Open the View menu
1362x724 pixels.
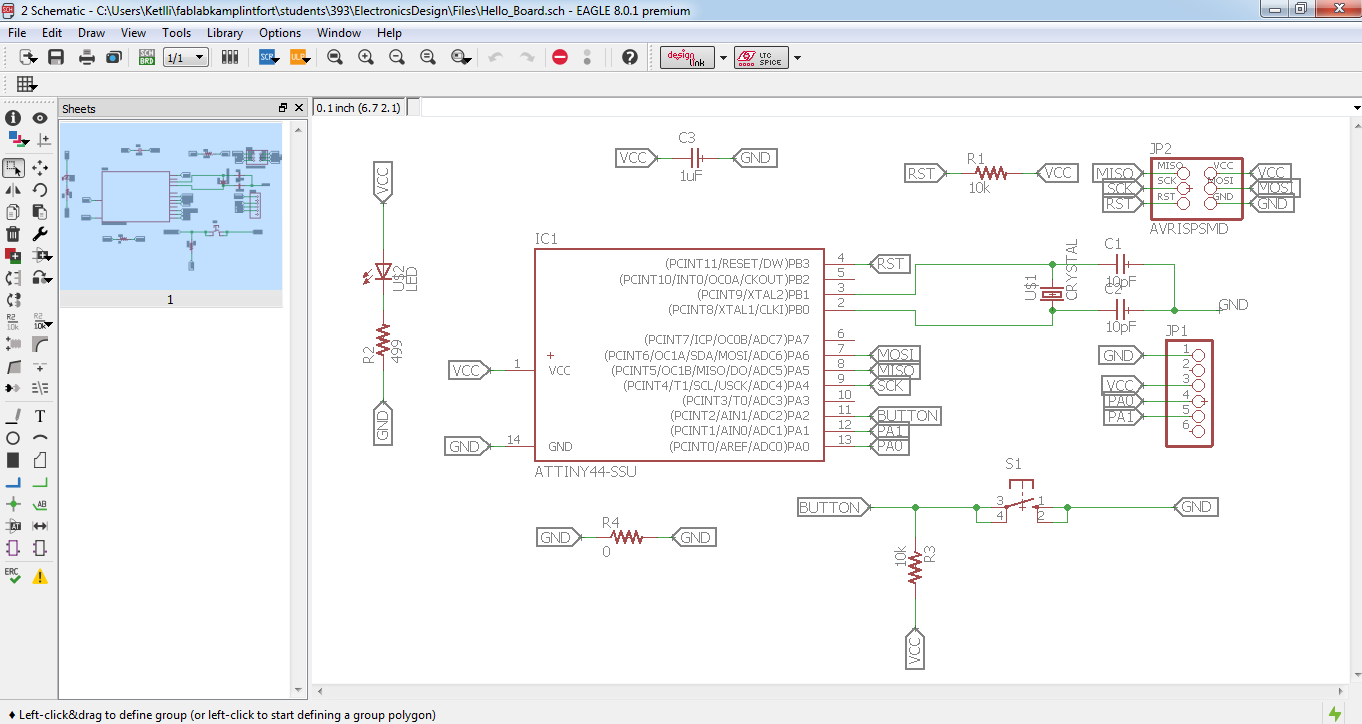[x=134, y=33]
